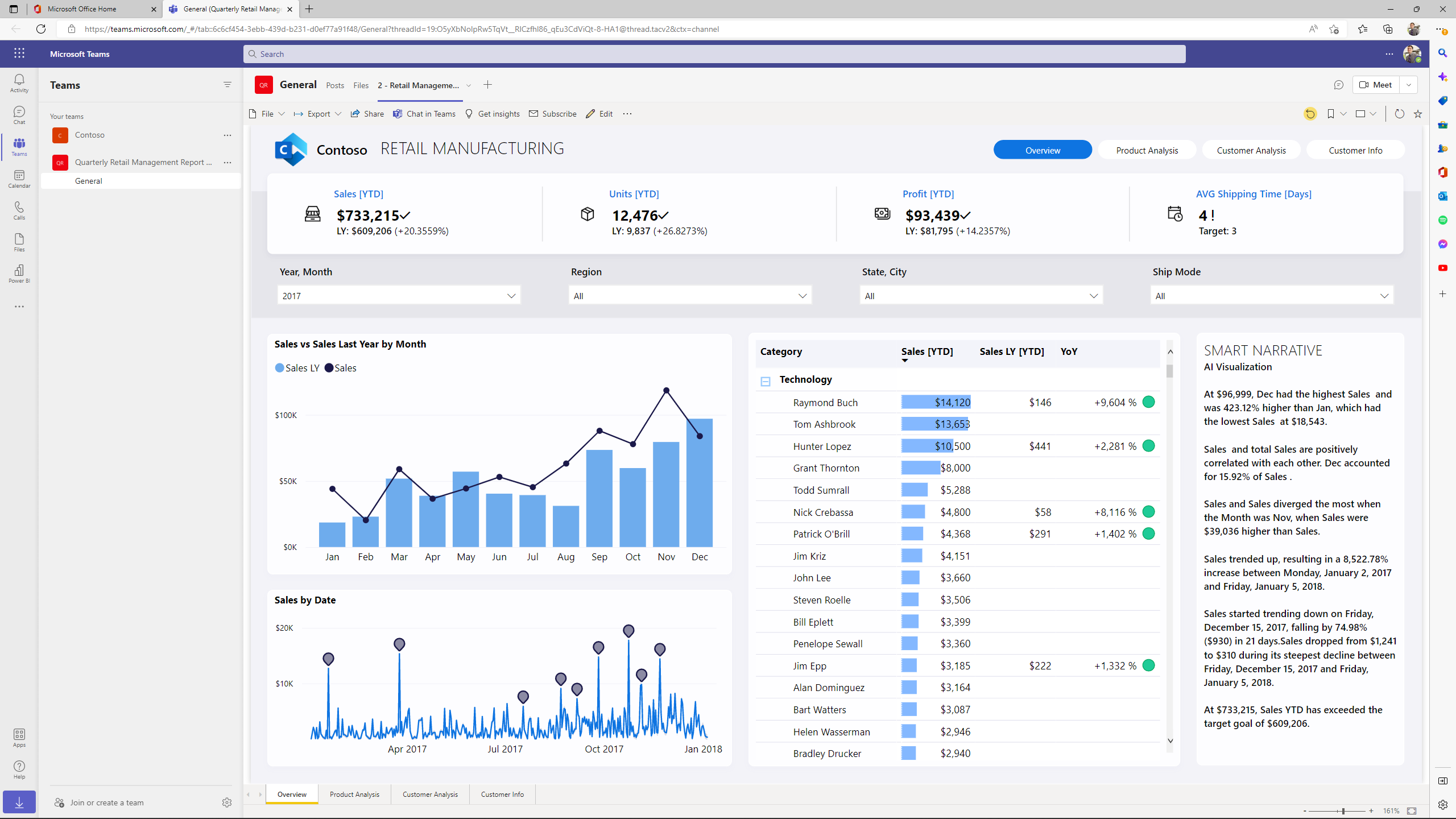Screen dimensions: 1456x819
Task: Open Outlook in Edge sidebar
Action: [1442, 196]
